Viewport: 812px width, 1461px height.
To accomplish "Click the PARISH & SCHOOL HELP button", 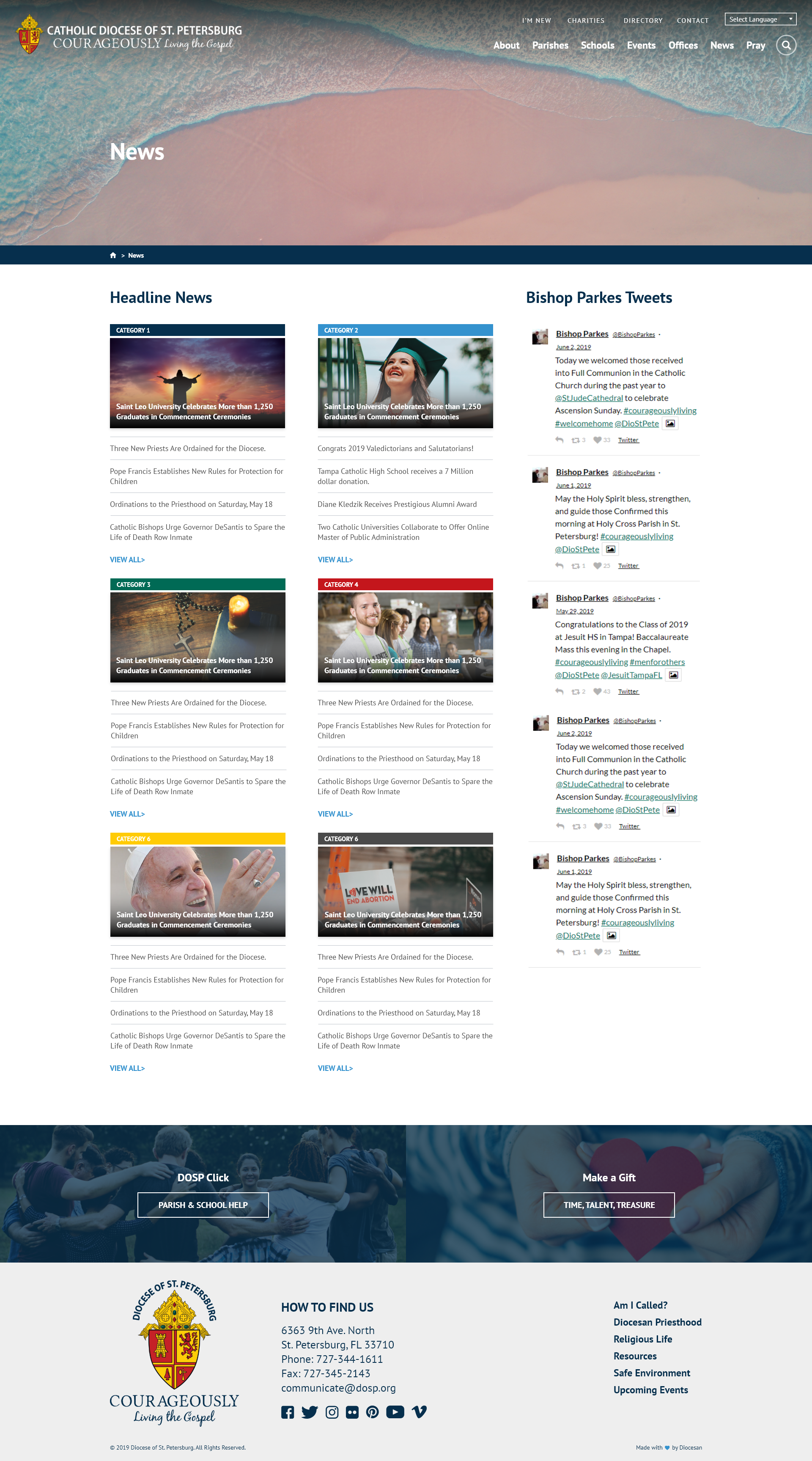I will pyautogui.click(x=203, y=1205).
